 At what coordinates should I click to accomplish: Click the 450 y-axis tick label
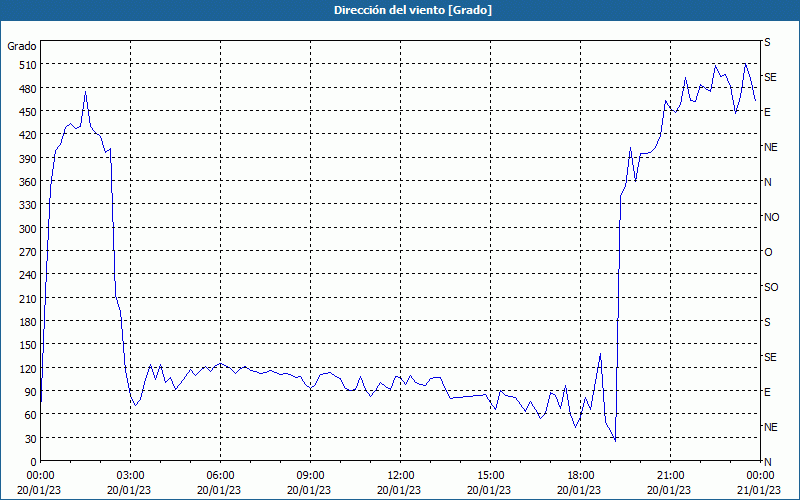pos(29,112)
